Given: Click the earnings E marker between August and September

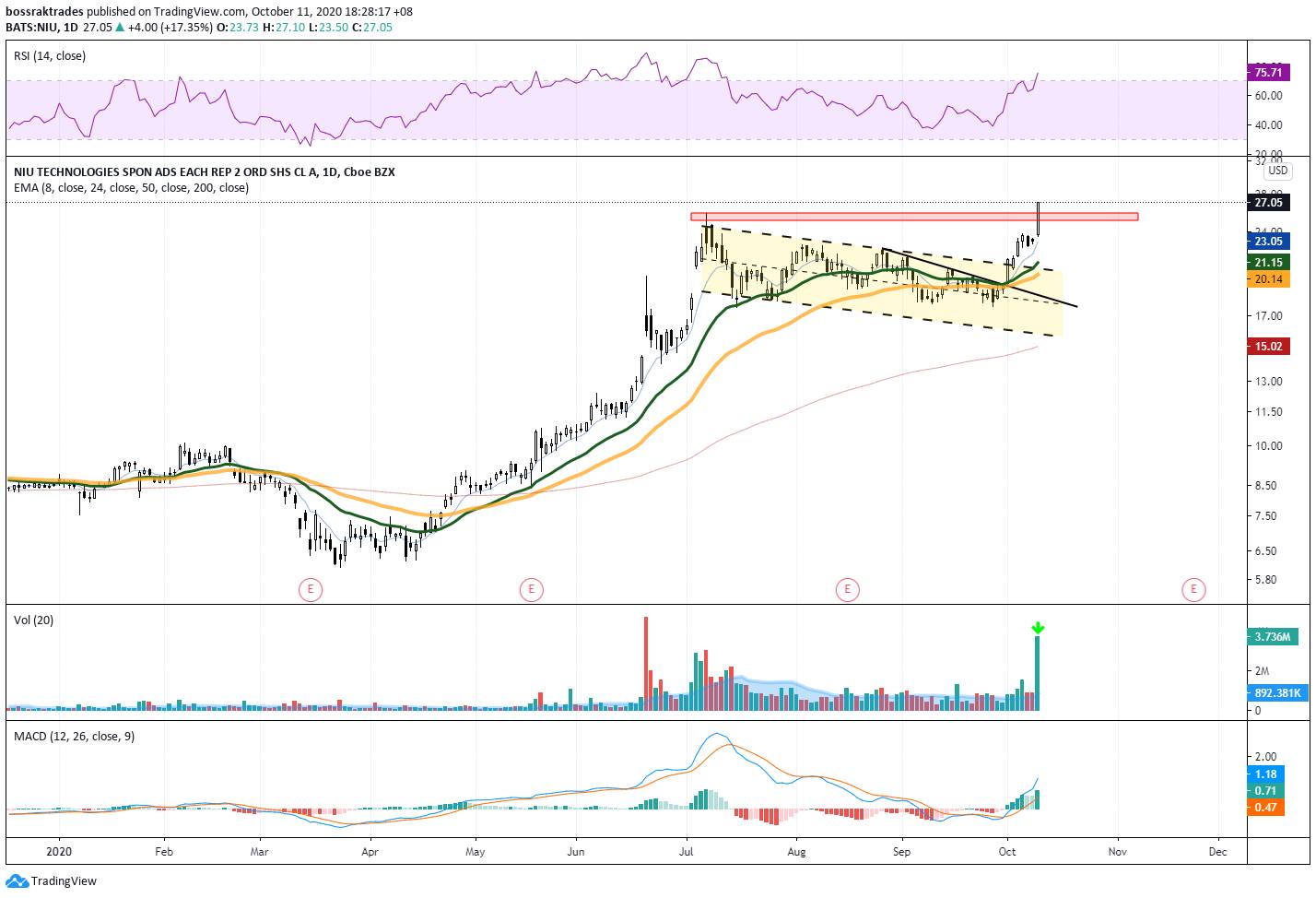Looking at the screenshot, I should (847, 588).
